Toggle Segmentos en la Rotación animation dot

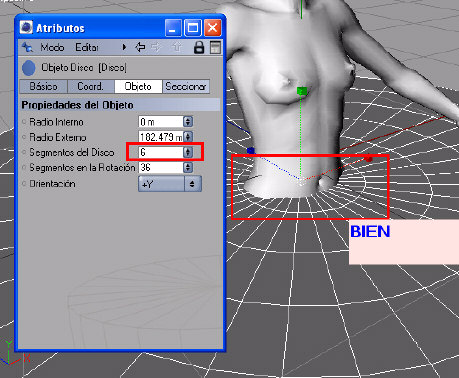(x=24, y=167)
